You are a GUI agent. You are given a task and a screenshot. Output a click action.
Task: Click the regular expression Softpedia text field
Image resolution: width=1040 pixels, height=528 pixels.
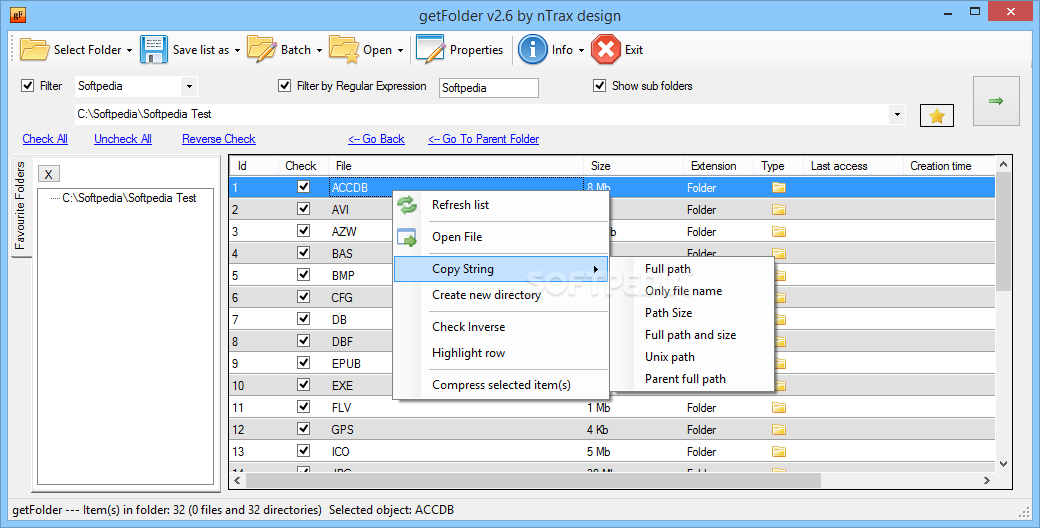489,88
